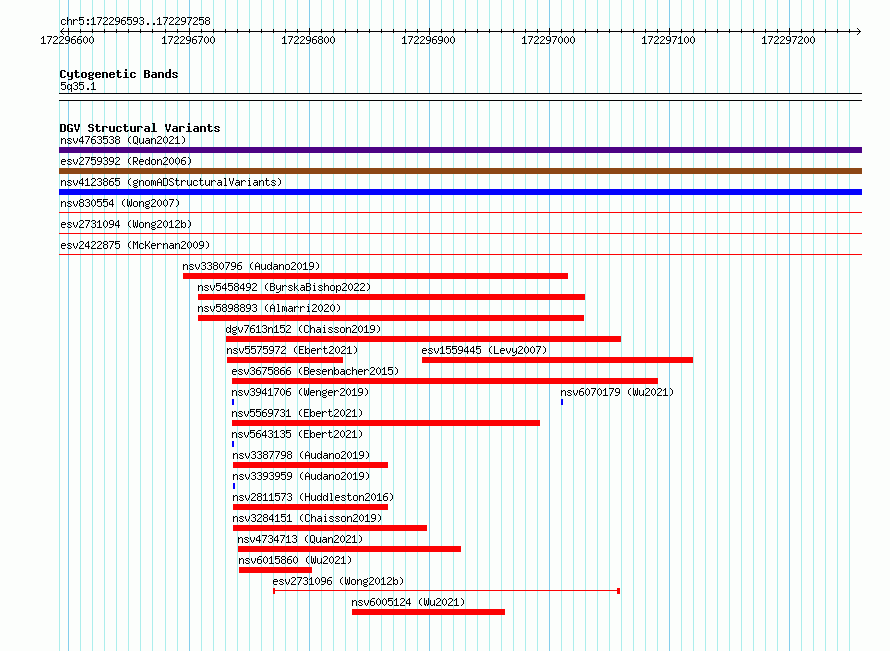
Task: Click ruler position 172296700
Action: [188, 40]
